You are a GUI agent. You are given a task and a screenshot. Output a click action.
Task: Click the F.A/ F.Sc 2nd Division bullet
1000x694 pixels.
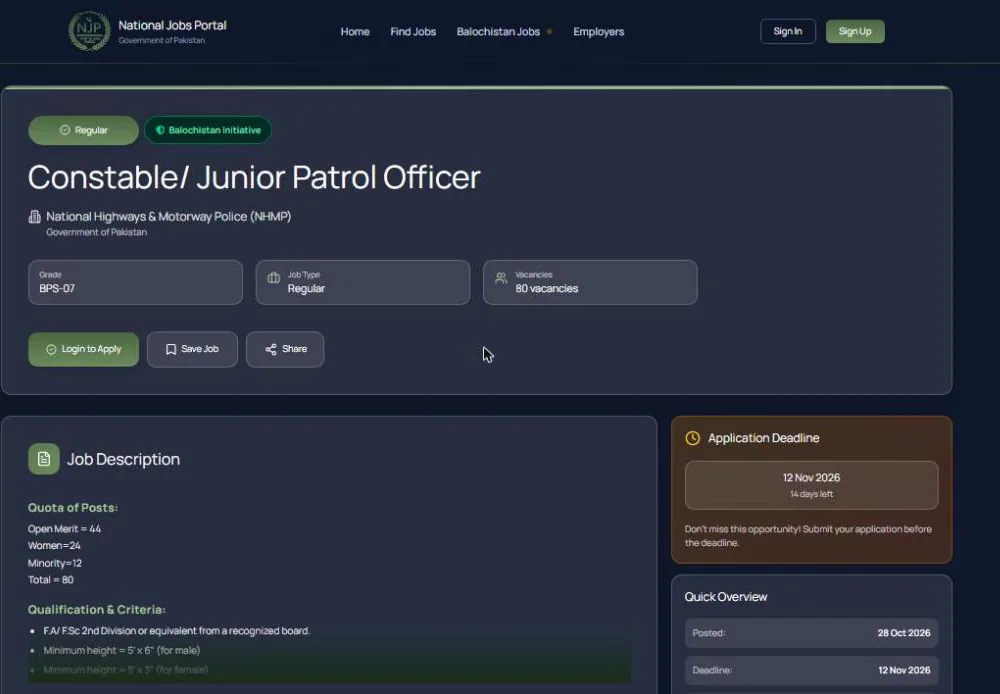[177, 631]
